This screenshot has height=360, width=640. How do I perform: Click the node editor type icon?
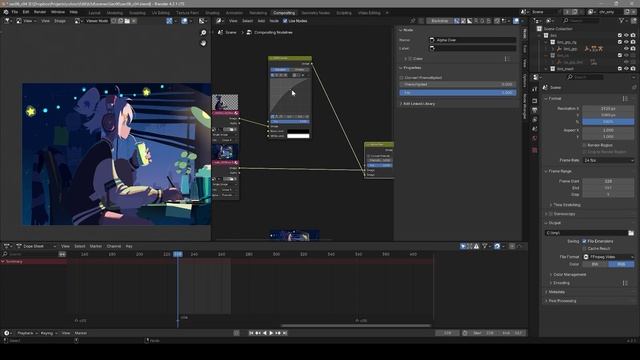click(219, 21)
